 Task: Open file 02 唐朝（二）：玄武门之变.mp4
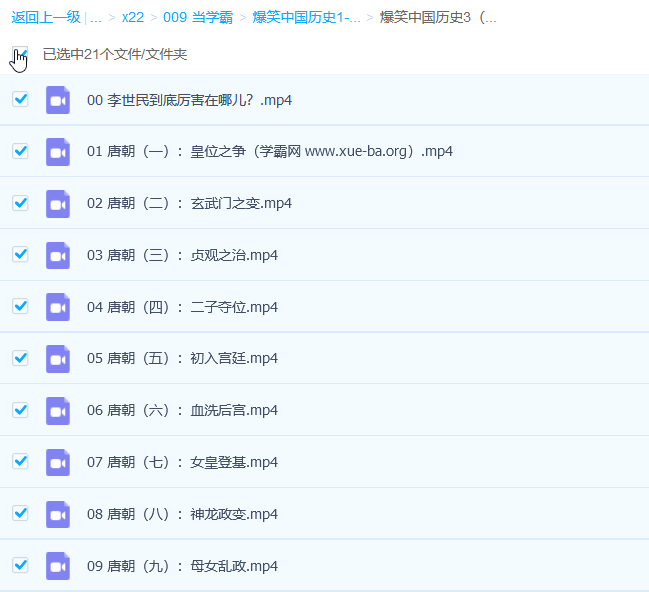tap(189, 203)
